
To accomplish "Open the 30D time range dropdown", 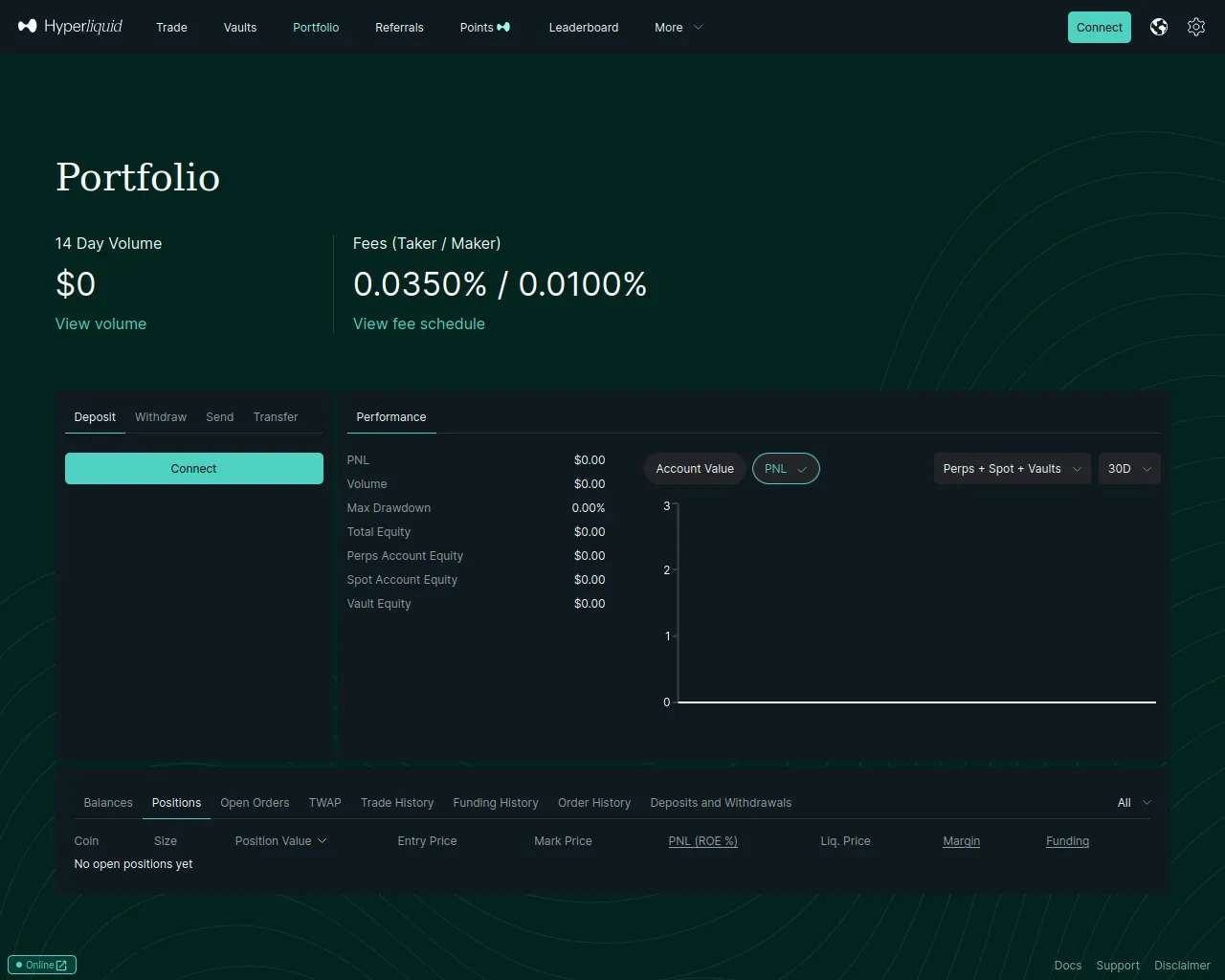I will tap(1129, 469).
